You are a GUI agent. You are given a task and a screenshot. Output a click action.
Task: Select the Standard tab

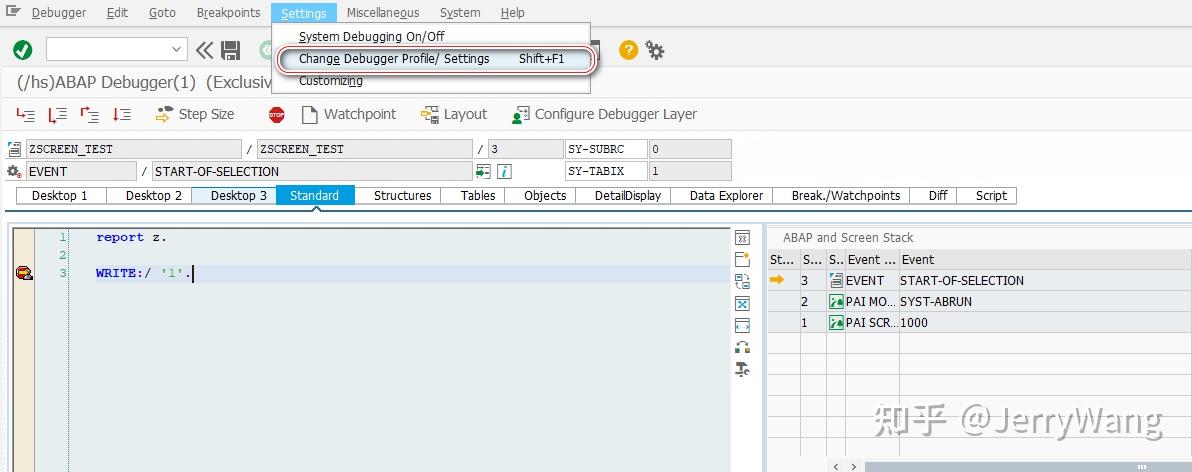point(315,195)
